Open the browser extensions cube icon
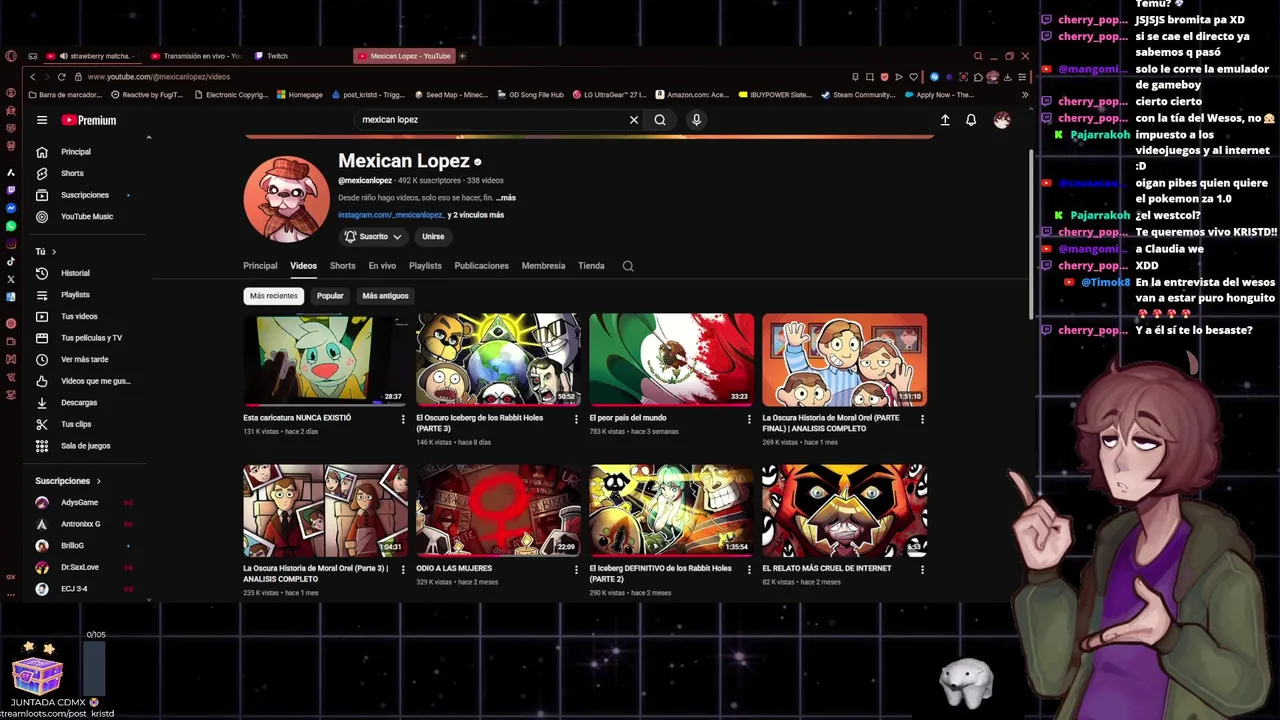The width and height of the screenshot is (1280, 720). point(978,77)
